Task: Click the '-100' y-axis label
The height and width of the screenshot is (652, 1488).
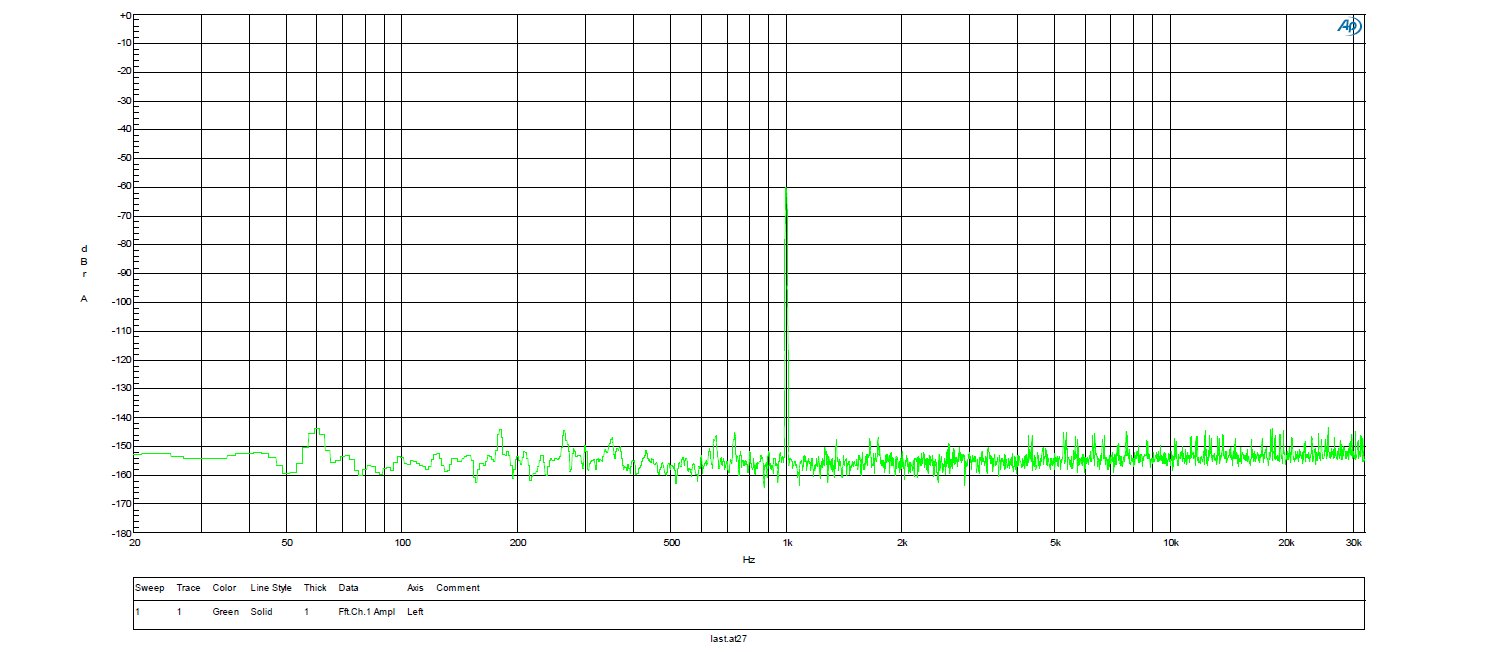Action: [123, 302]
